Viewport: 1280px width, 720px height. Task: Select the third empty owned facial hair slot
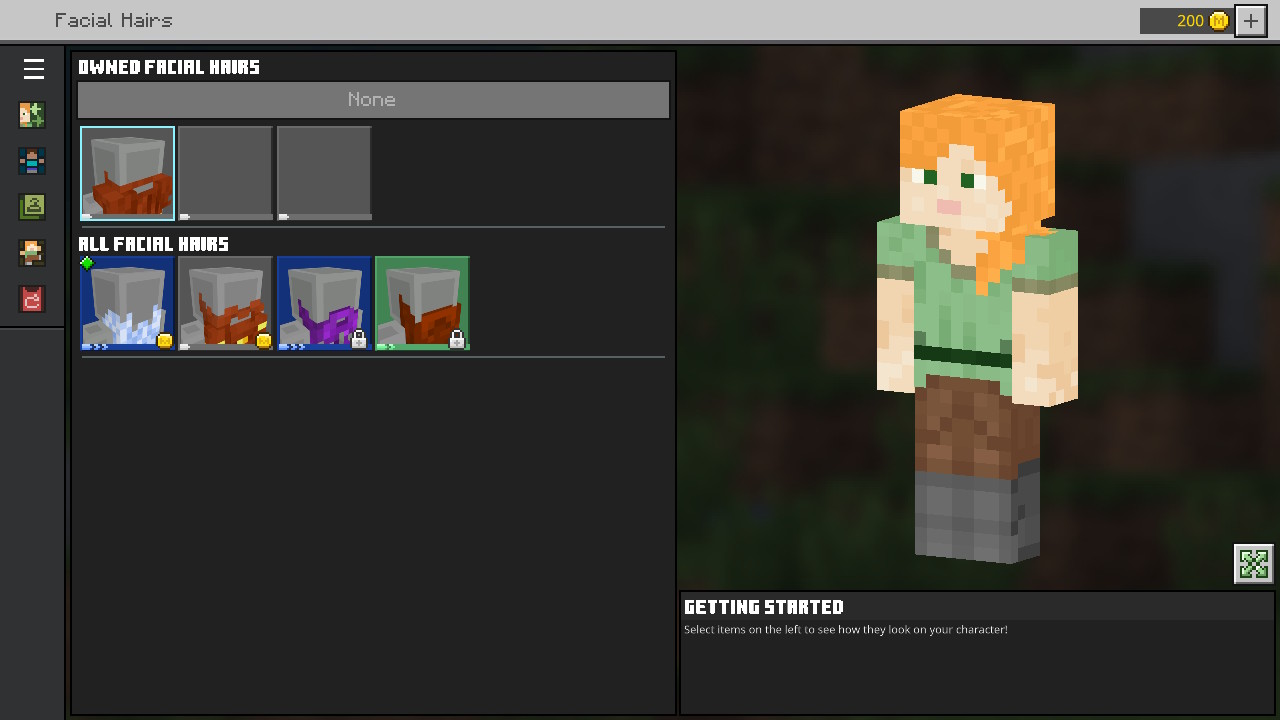coord(324,173)
